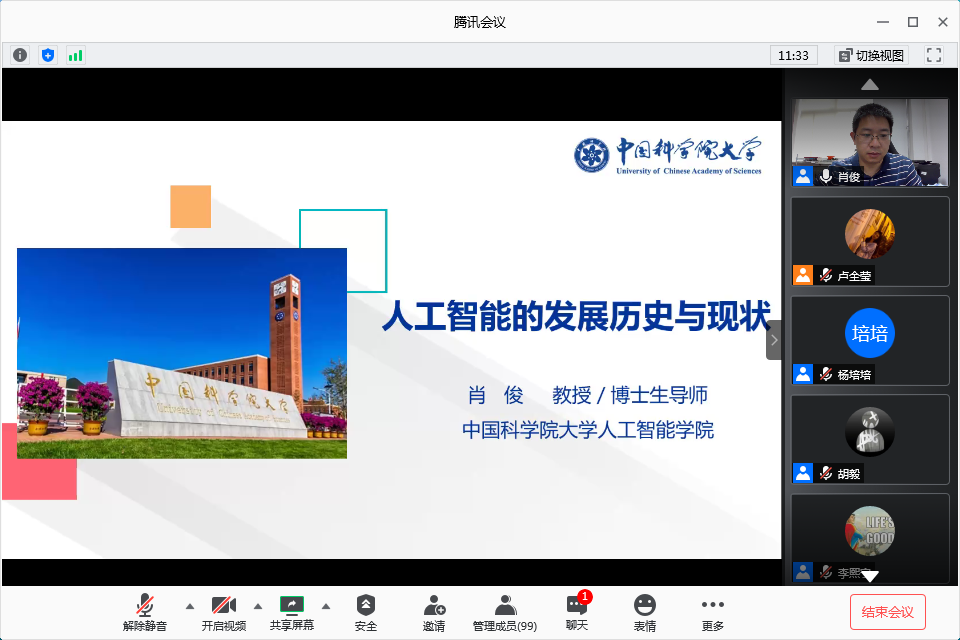
Task: Select 杨培培 participant tile
Action: [x=870, y=341]
